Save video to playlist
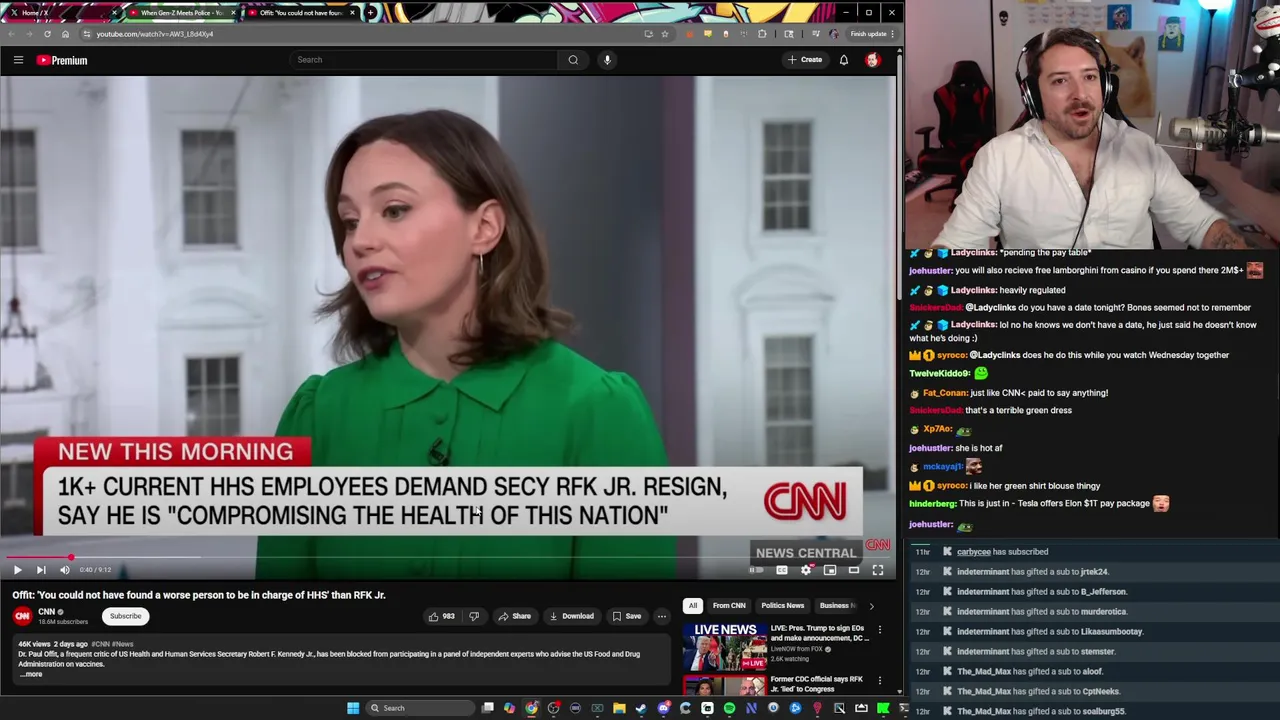This screenshot has width=1280, height=720. pyautogui.click(x=627, y=616)
